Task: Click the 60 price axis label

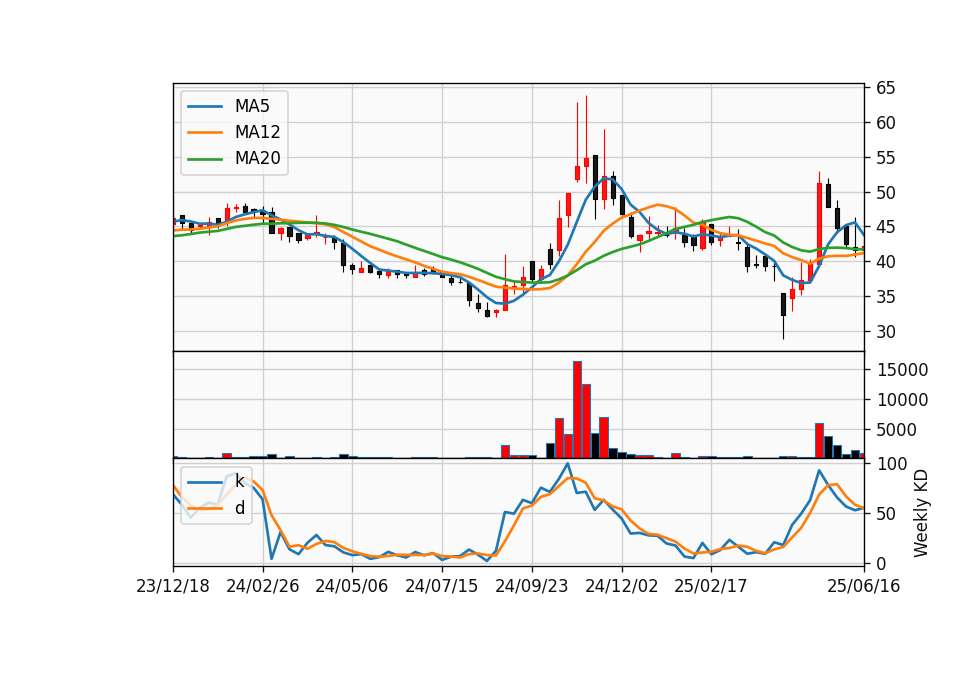Action: (x=885, y=123)
